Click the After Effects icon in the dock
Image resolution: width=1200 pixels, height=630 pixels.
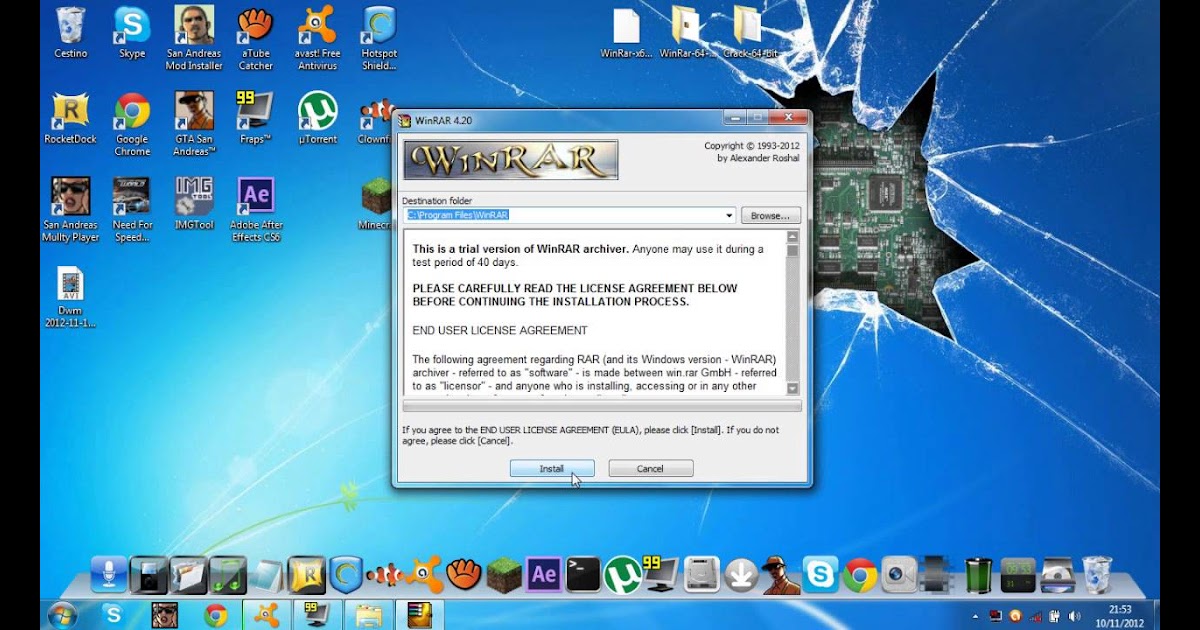click(x=544, y=575)
